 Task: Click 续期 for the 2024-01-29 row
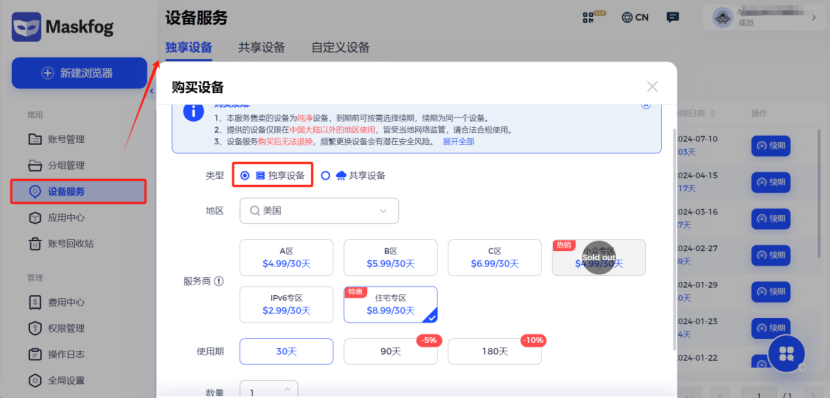pos(771,292)
